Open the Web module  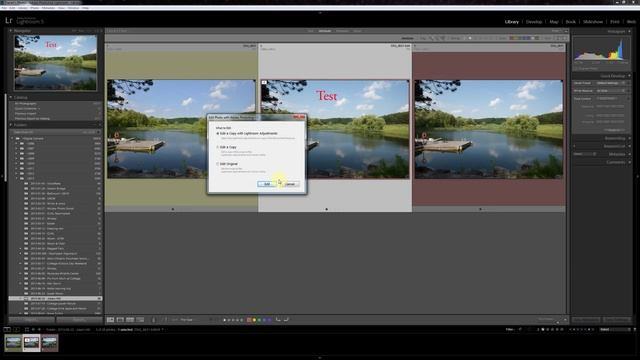pyautogui.click(x=631, y=22)
